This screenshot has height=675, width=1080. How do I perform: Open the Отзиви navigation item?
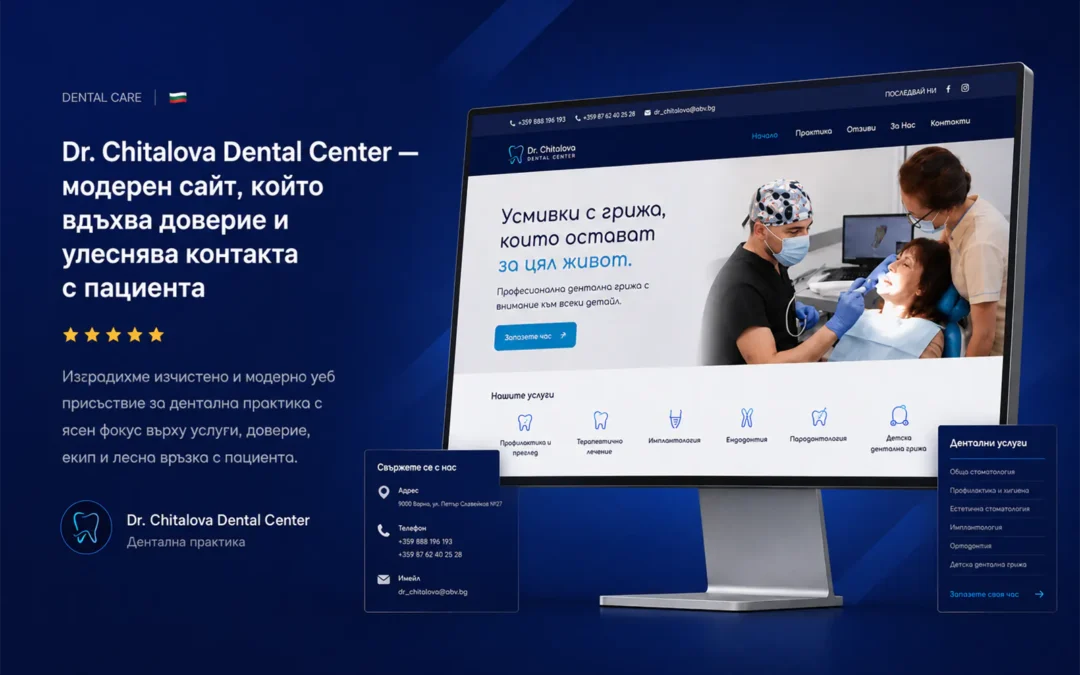861,129
